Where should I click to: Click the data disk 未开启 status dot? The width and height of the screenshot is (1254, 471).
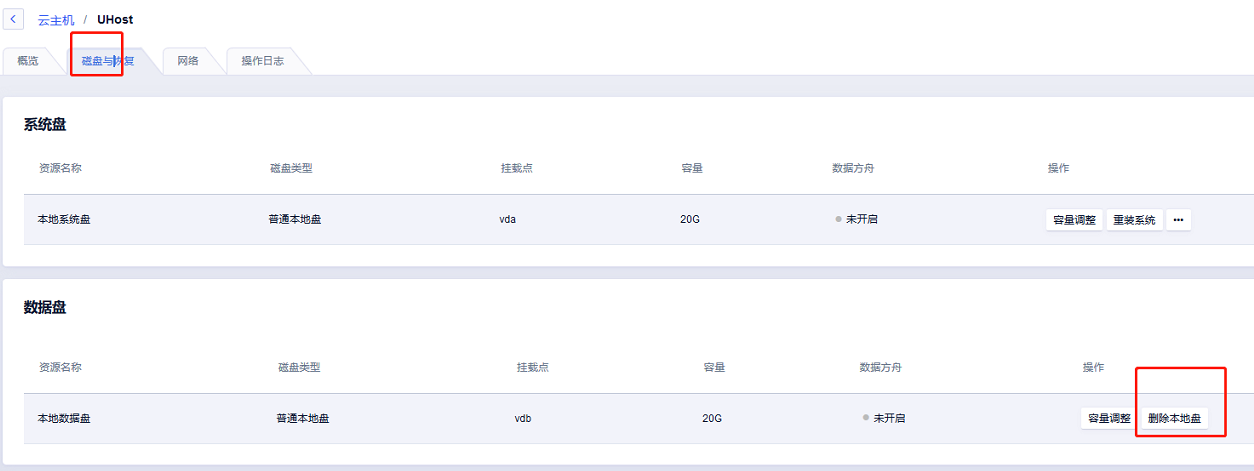pos(866,418)
